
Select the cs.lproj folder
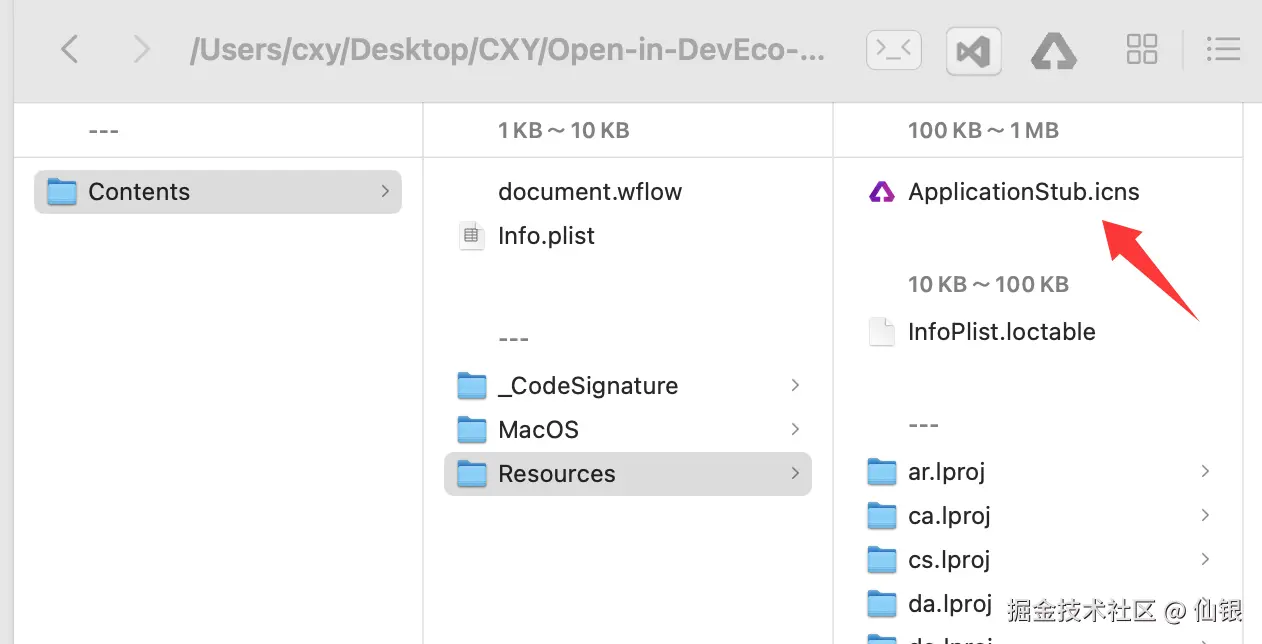[949, 560]
